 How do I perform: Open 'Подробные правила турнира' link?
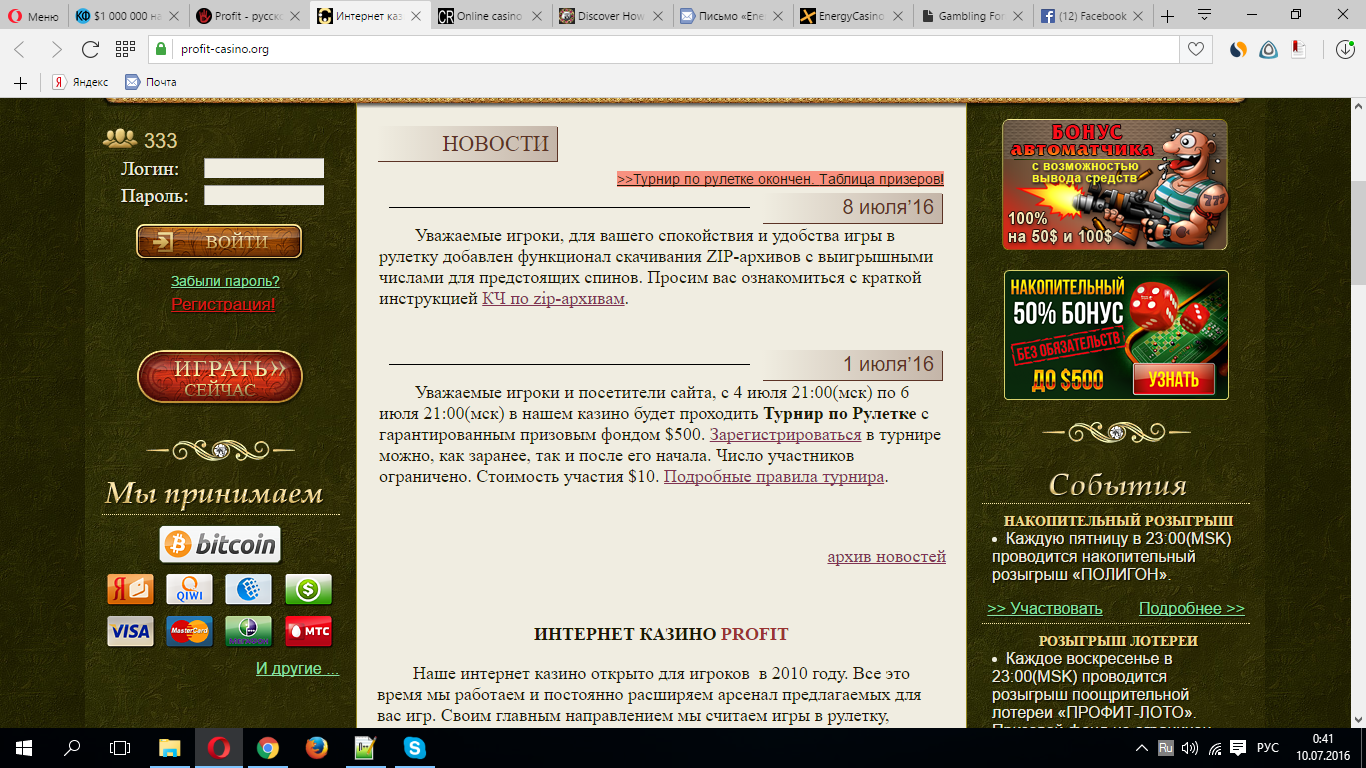click(x=774, y=476)
